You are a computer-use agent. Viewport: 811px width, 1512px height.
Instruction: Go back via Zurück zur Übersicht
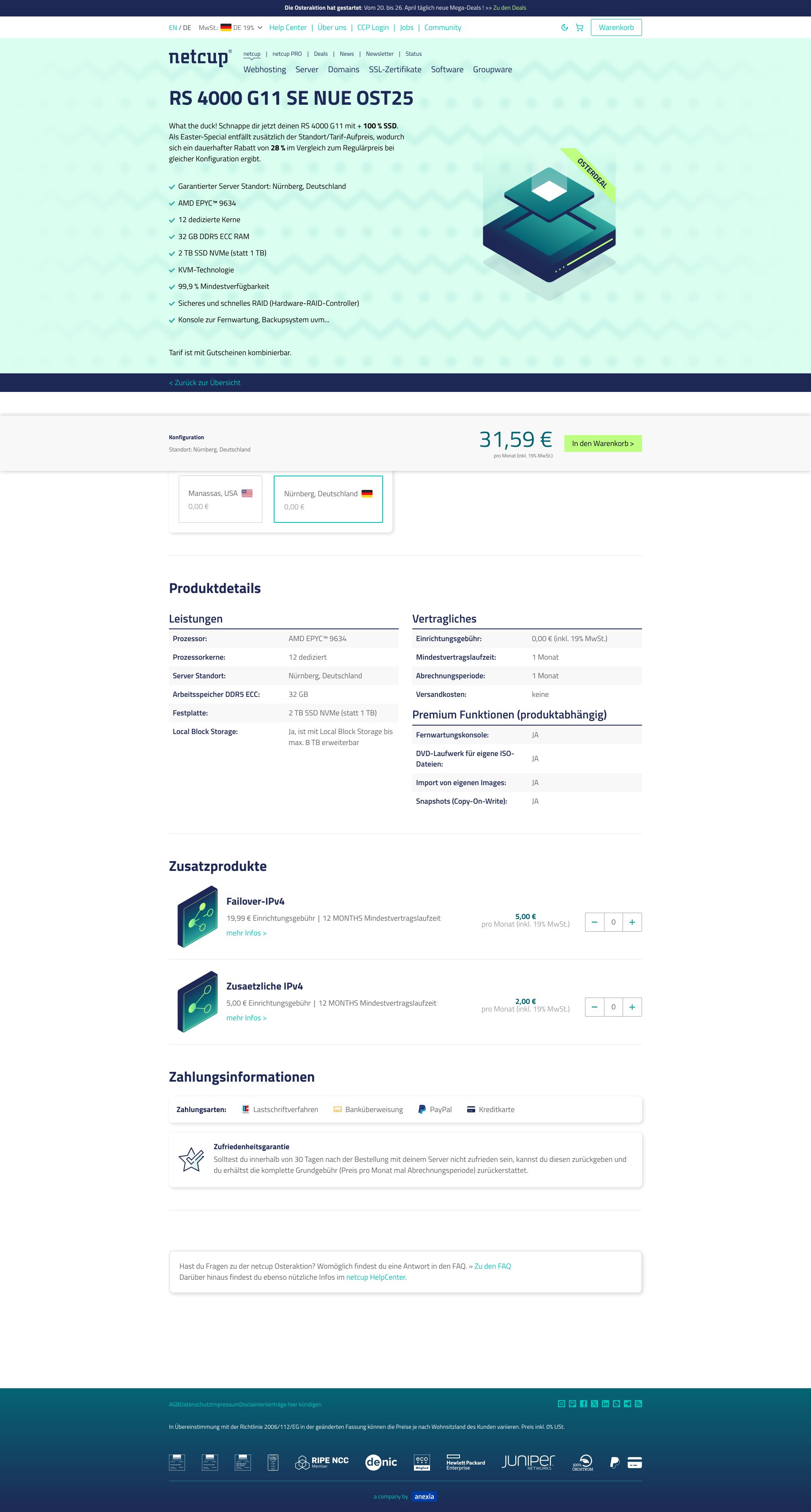point(205,383)
